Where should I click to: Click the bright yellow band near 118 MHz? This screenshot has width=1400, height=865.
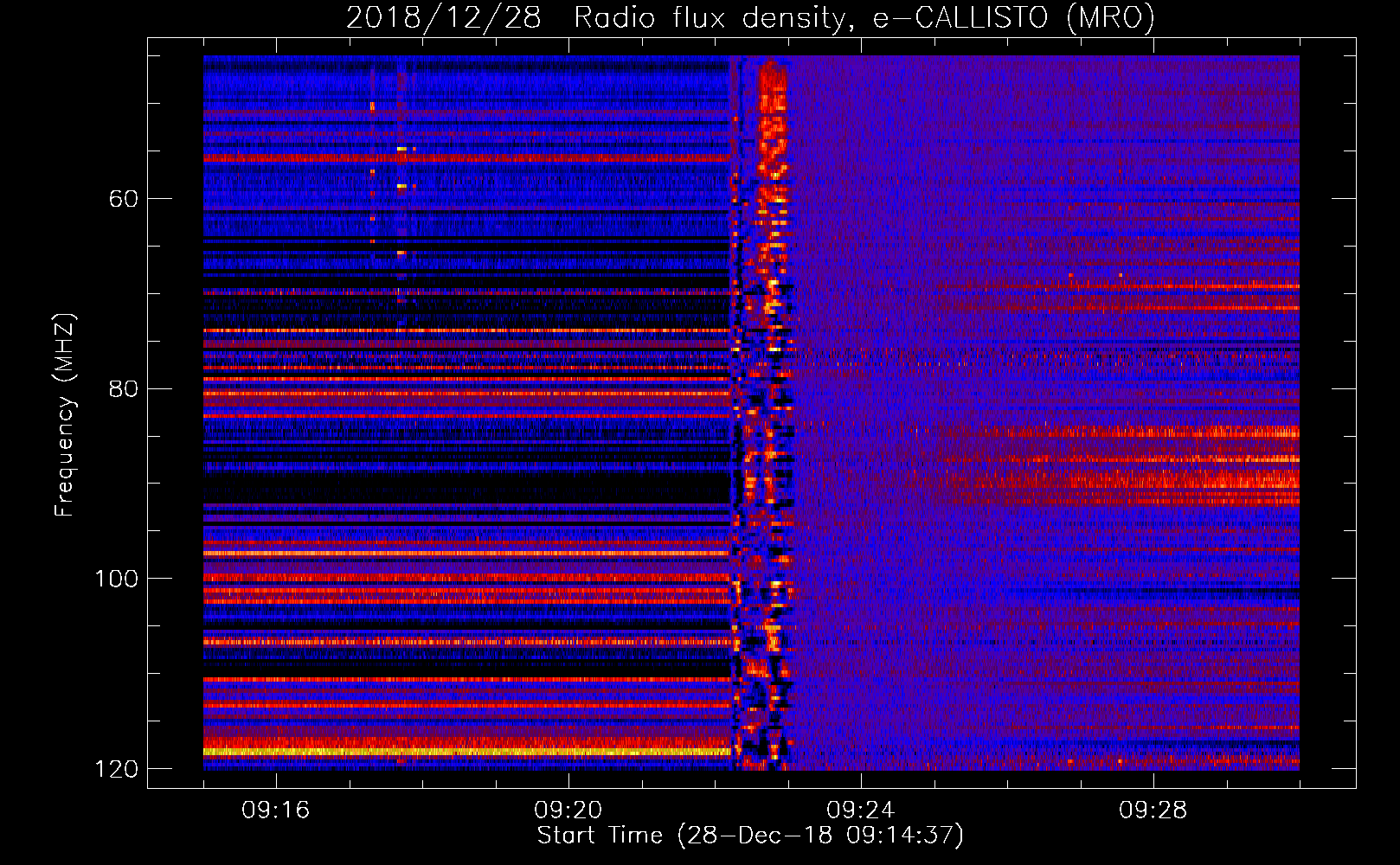[x=467, y=752]
